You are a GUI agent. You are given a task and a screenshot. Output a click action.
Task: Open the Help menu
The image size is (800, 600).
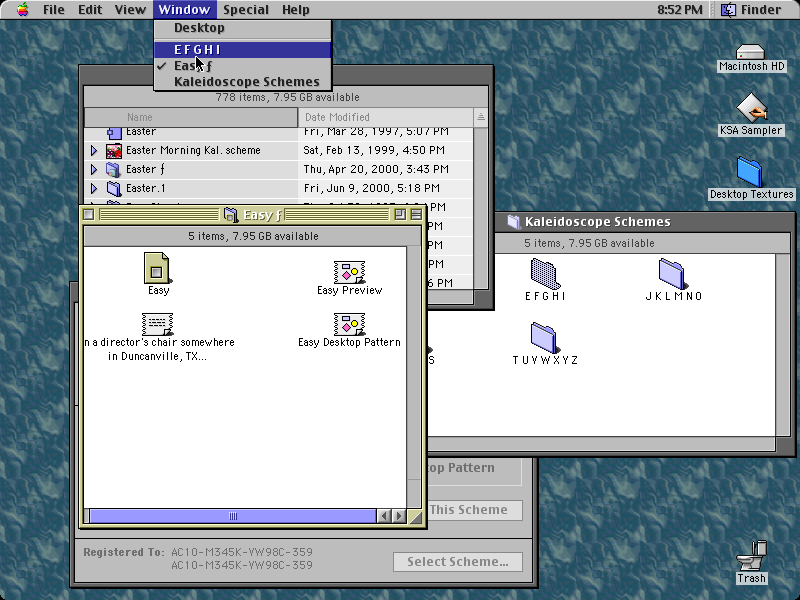click(x=296, y=10)
